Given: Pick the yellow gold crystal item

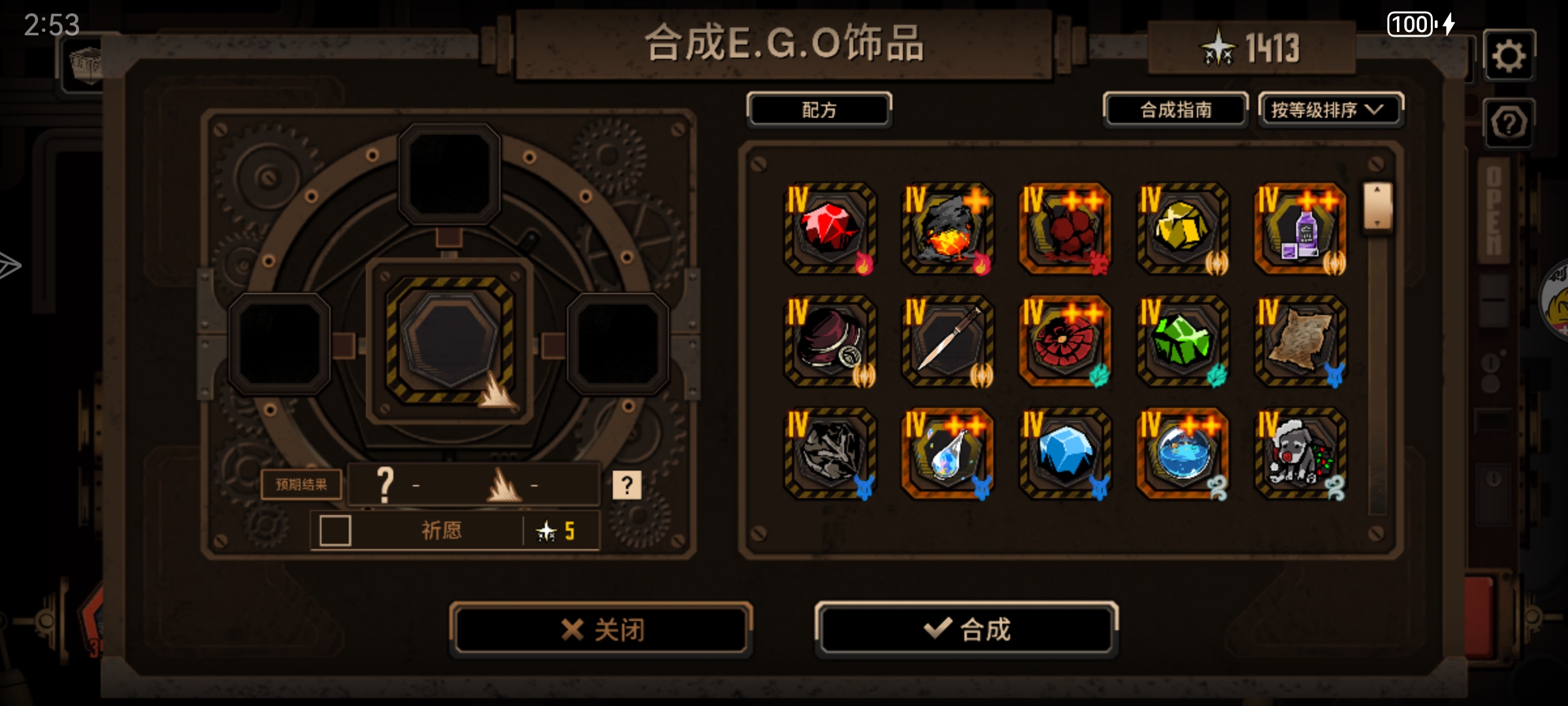Looking at the screenshot, I should point(1183,228).
